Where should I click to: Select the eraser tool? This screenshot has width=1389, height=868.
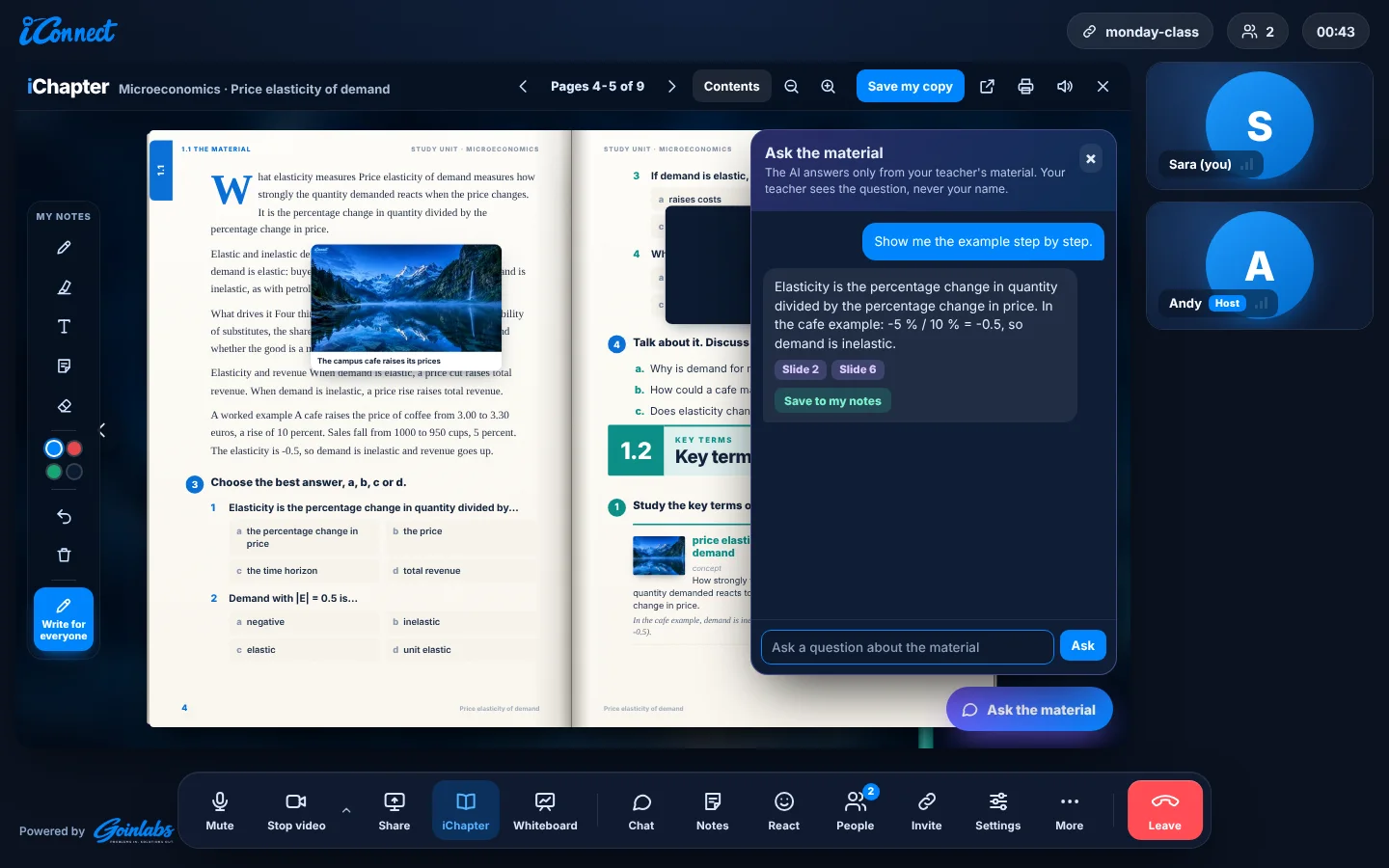coord(64,406)
